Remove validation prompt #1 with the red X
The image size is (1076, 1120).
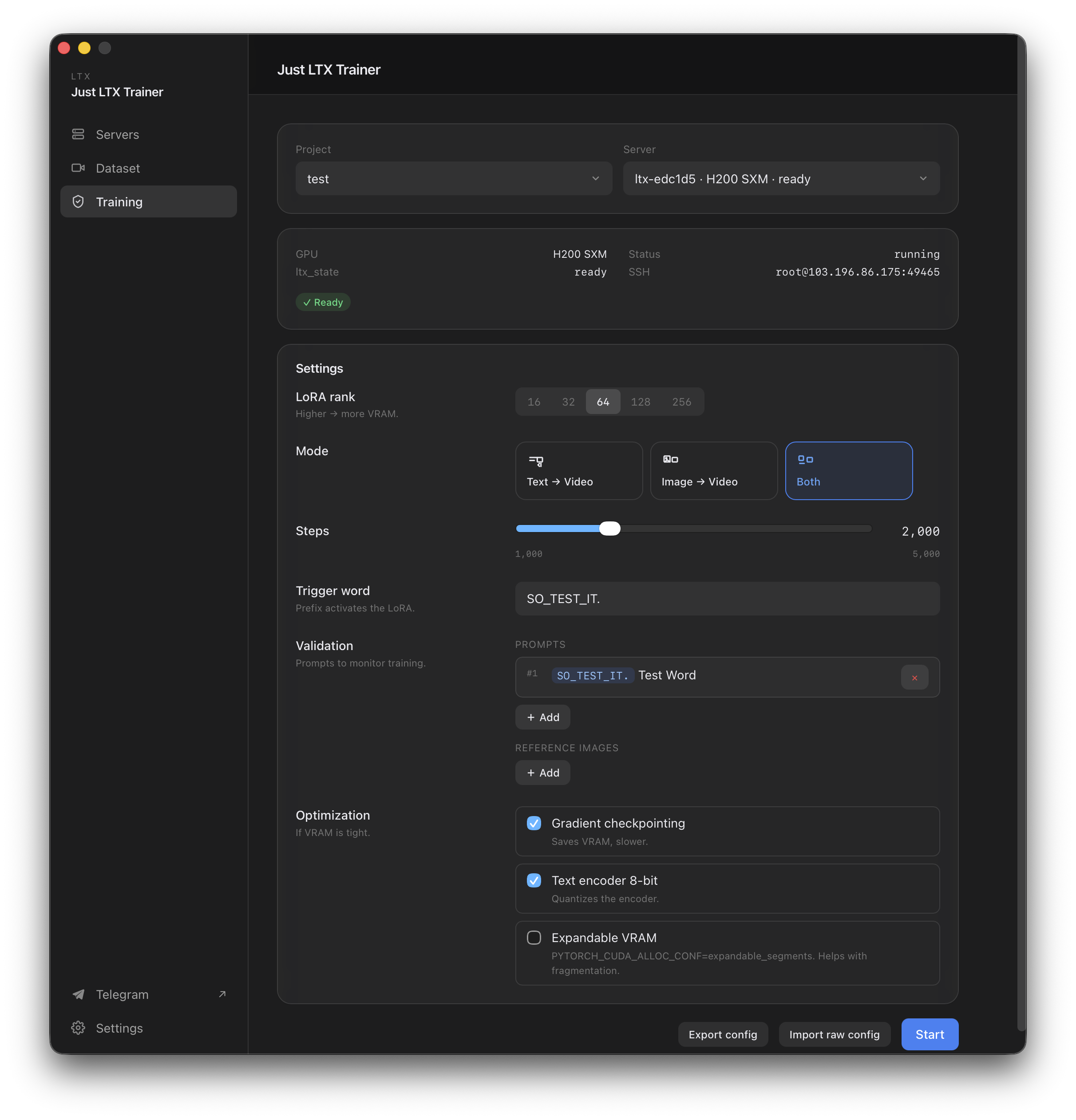coord(914,678)
